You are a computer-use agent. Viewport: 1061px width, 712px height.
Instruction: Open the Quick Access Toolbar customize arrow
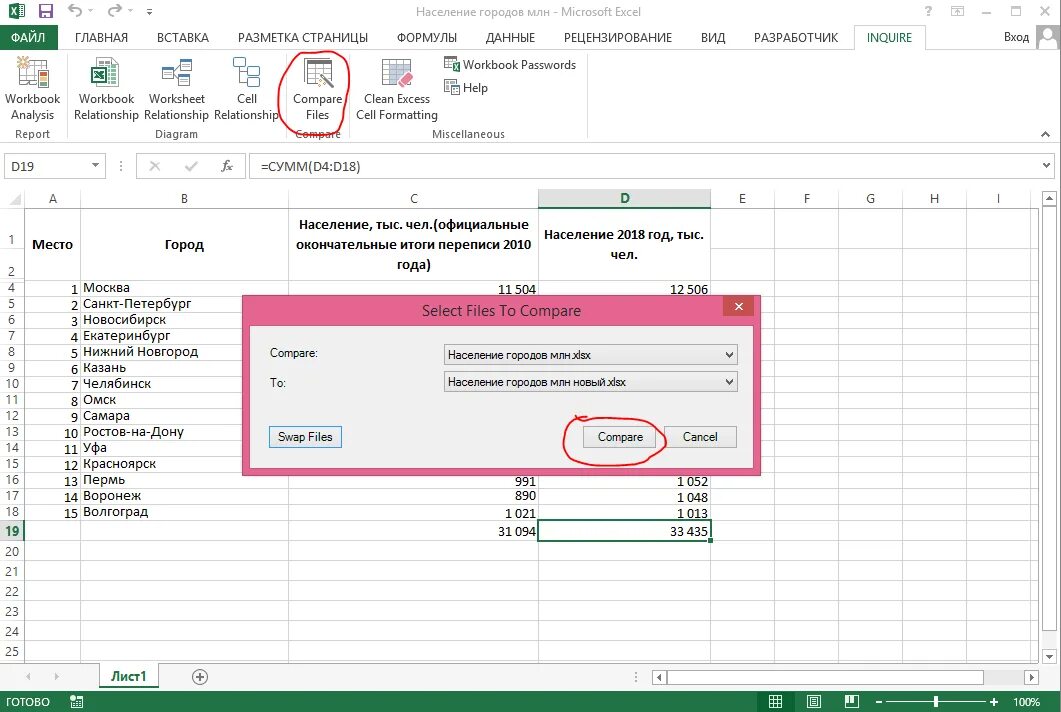click(150, 12)
